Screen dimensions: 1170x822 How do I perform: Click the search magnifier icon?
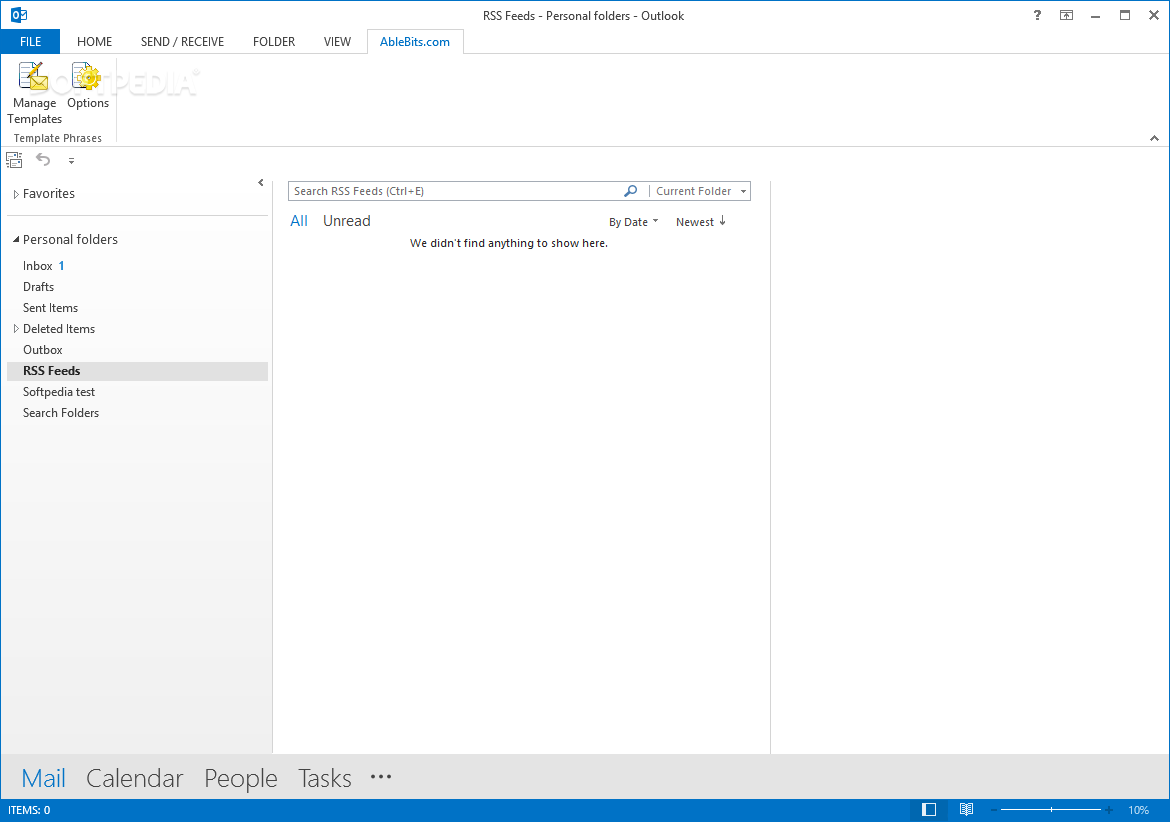tap(631, 191)
